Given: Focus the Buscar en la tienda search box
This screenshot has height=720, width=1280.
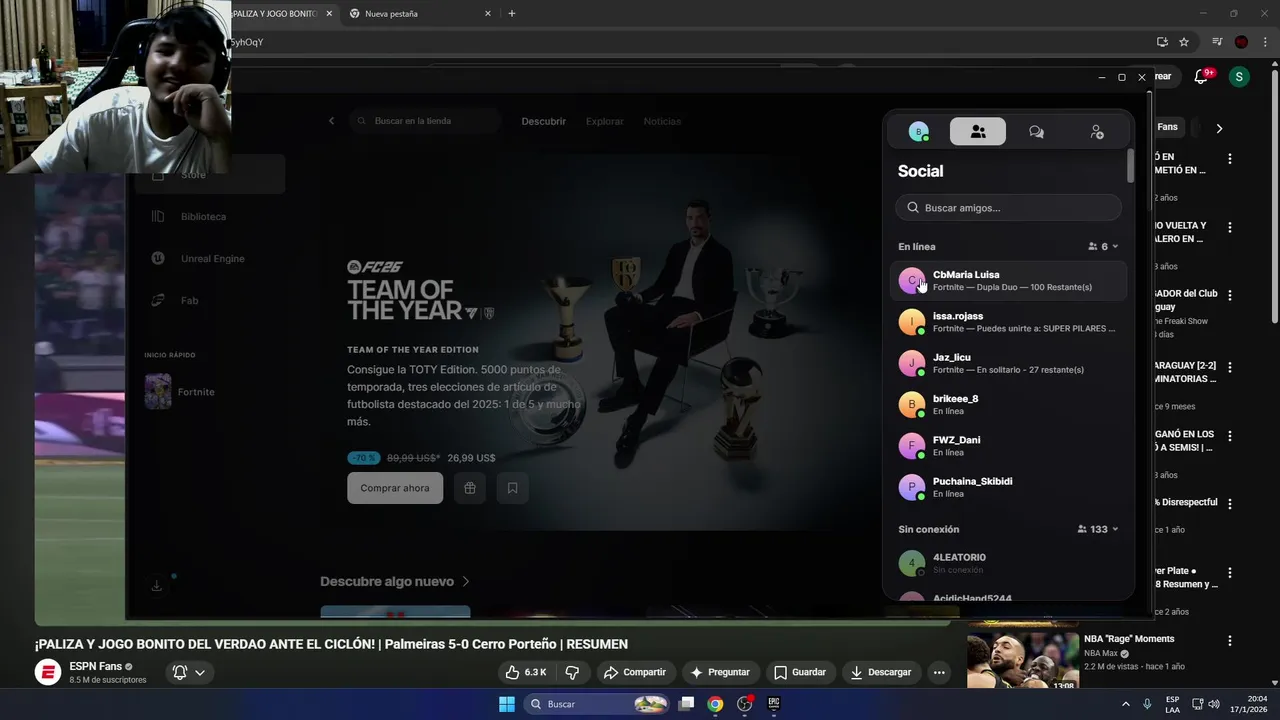Looking at the screenshot, I should (425, 121).
